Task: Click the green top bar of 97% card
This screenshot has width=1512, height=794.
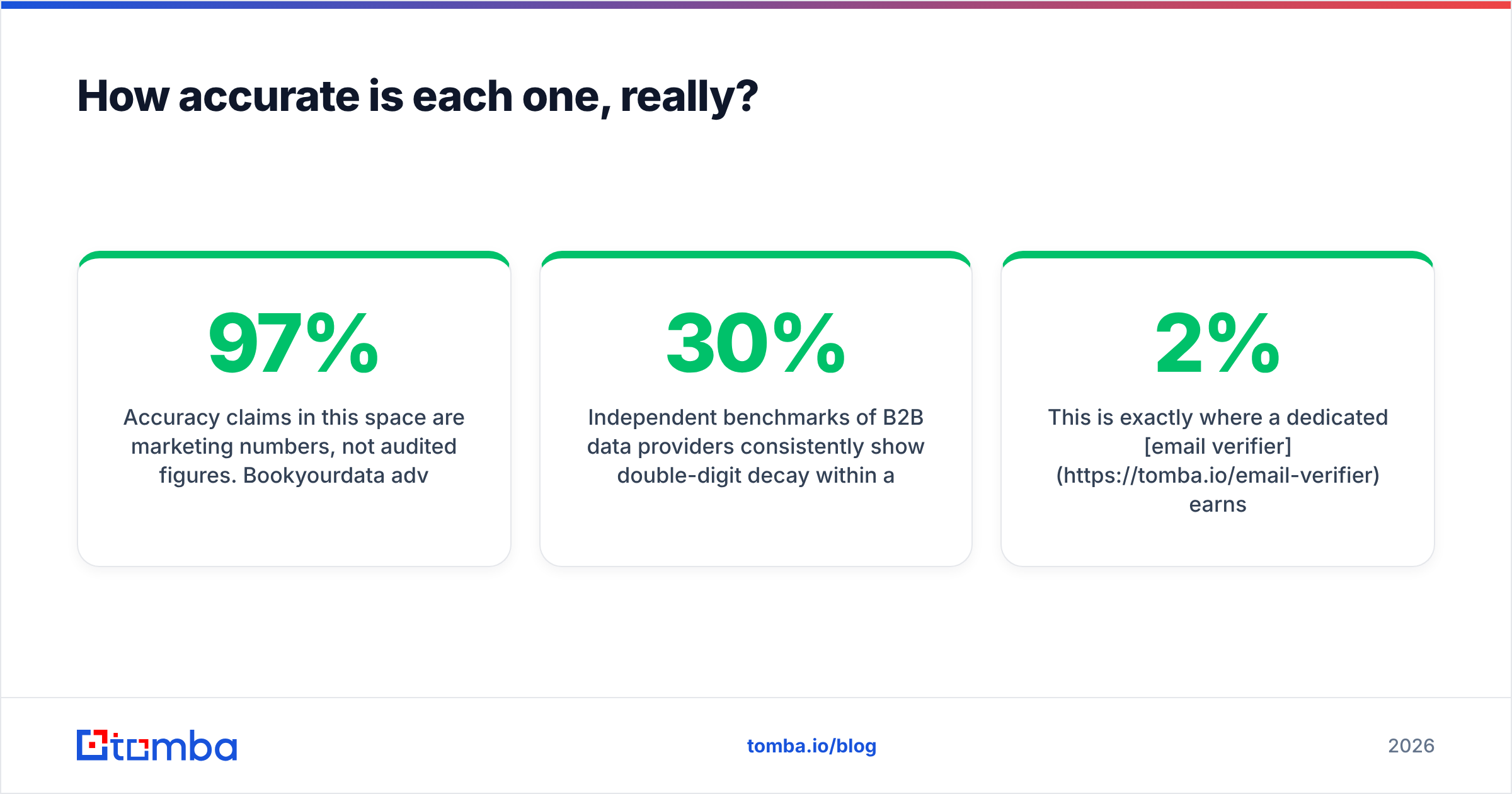Action: pyautogui.click(x=294, y=255)
